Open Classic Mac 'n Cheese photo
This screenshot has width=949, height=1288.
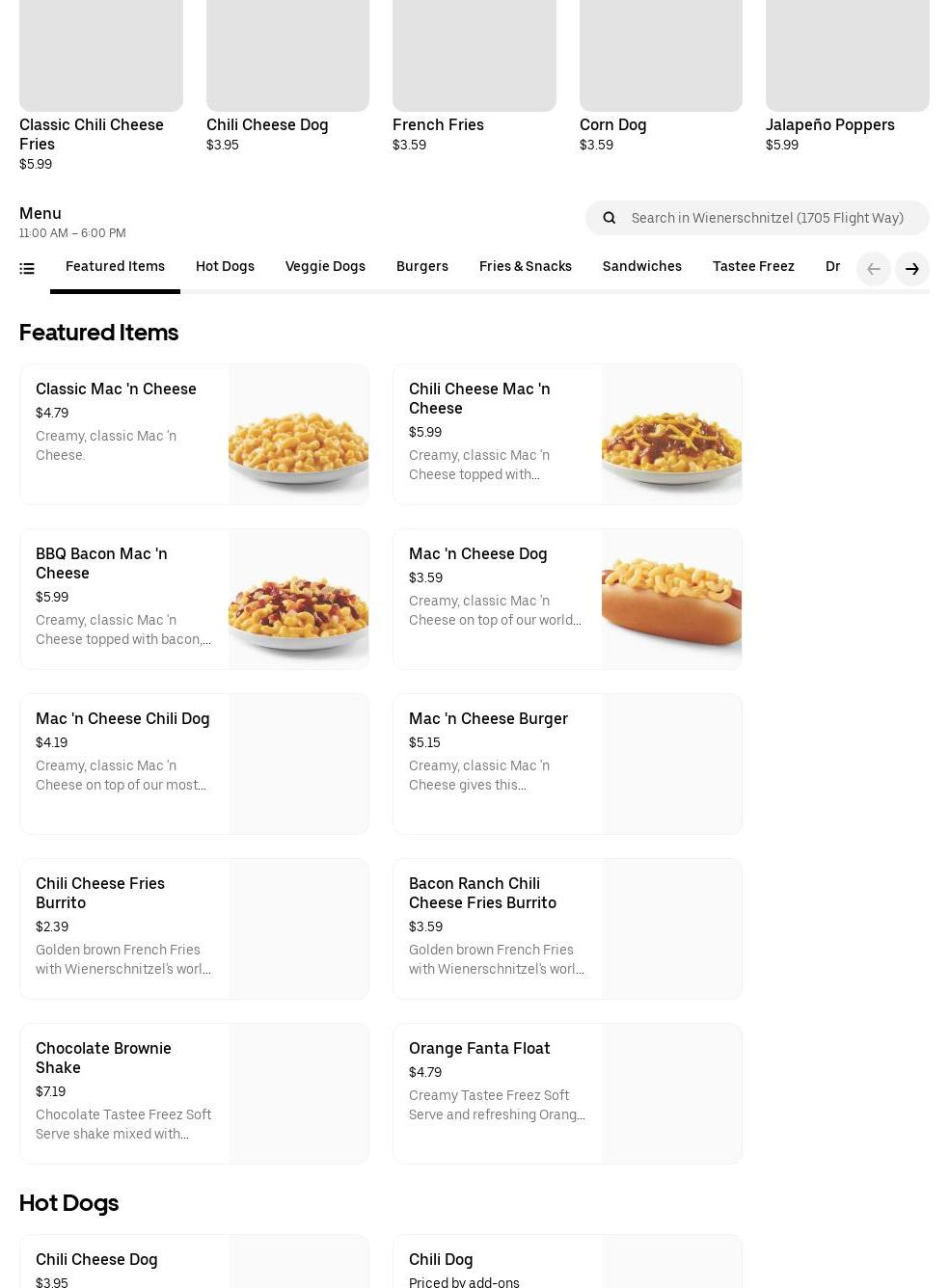[298, 435]
